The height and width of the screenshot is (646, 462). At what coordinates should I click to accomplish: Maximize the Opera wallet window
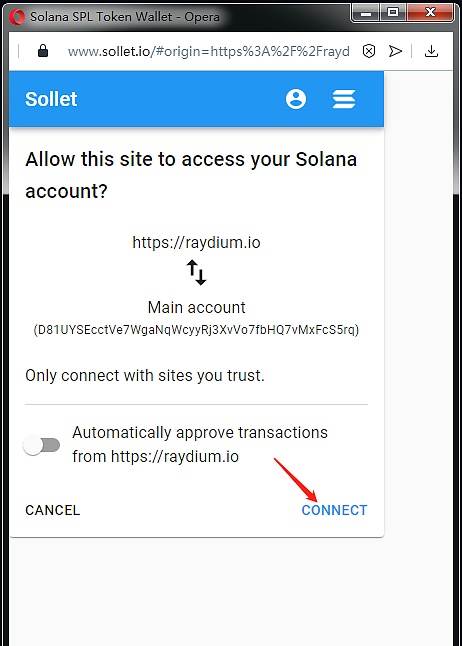click(x=393, y=13)
